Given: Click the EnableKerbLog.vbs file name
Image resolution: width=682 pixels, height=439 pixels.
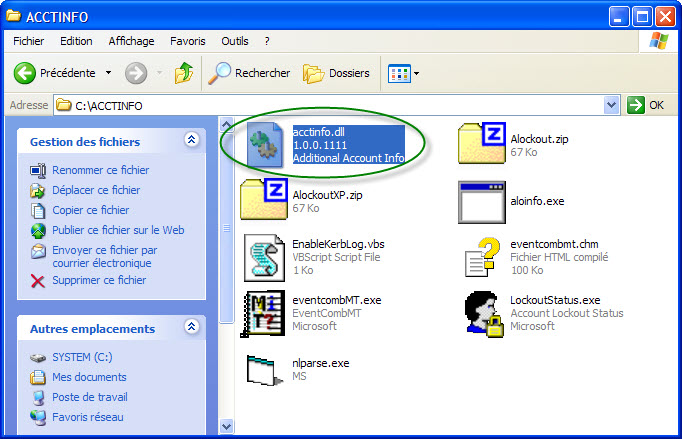Looking at the screenshot, I should pos(338,244).
